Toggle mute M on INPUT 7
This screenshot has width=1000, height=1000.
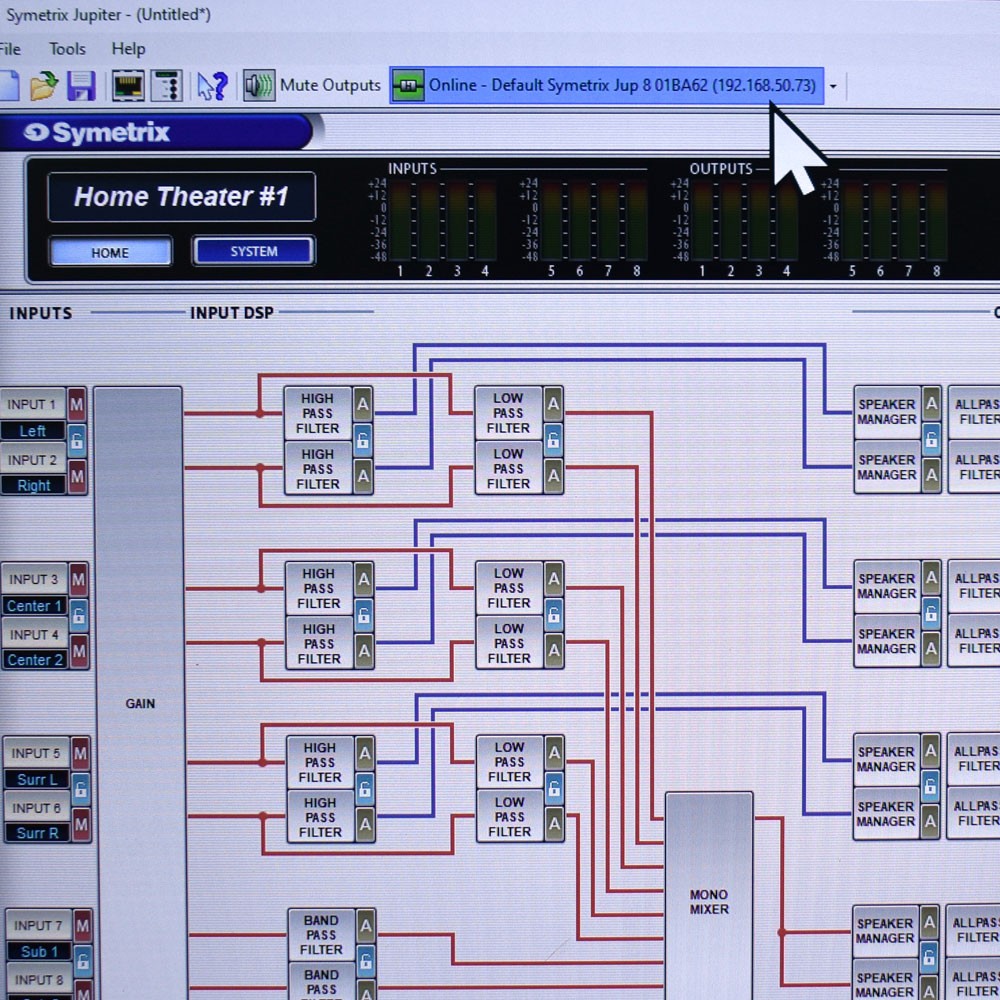[x=82, y=925]
